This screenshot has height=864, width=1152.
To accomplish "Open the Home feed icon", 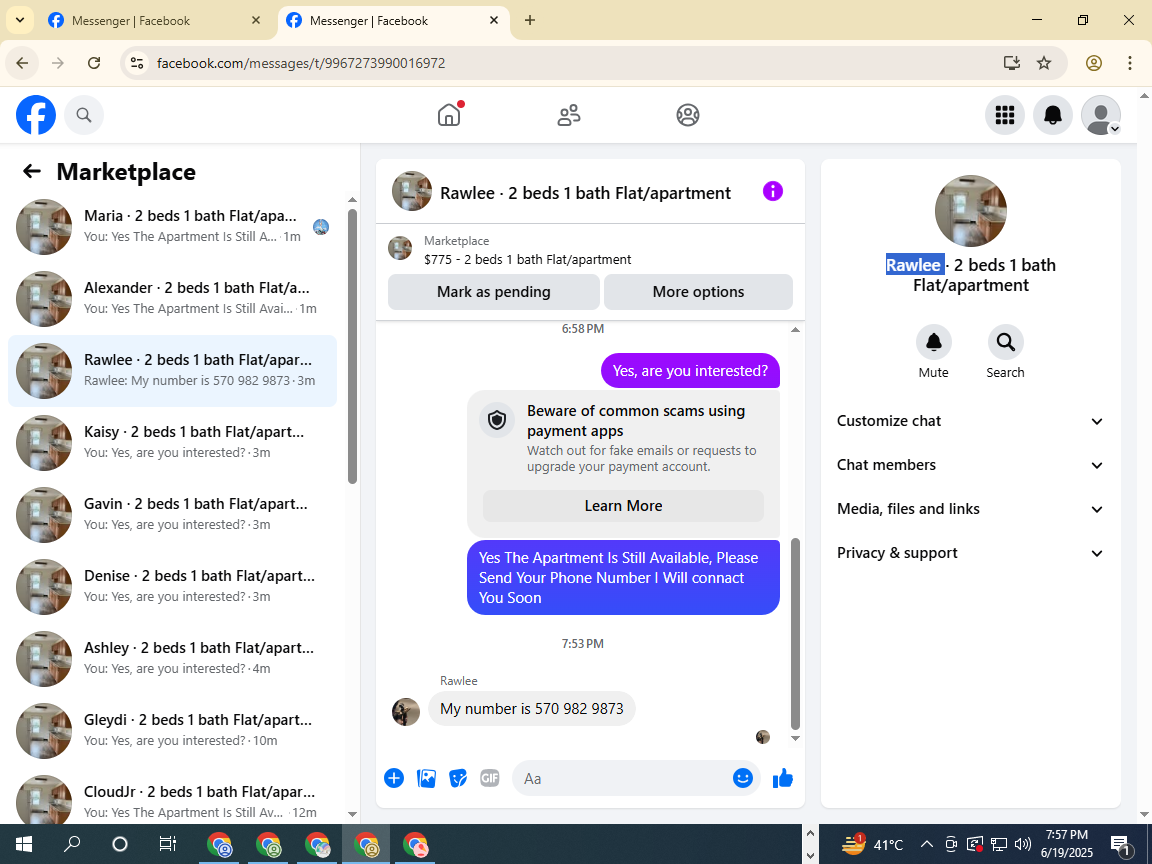I will click(449, 115).
